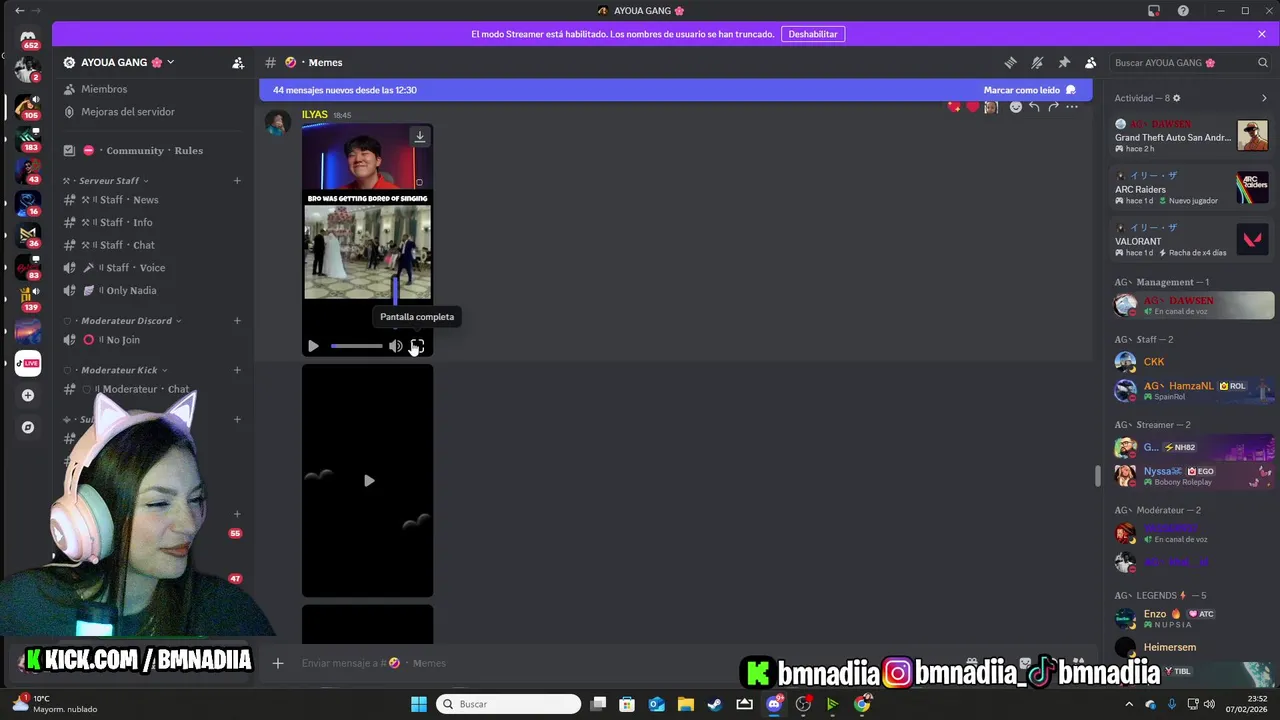The height and width of the screenshot is (720, 1280).
Task: Collapse the Serveur Staff category
Action: [109, 181]
